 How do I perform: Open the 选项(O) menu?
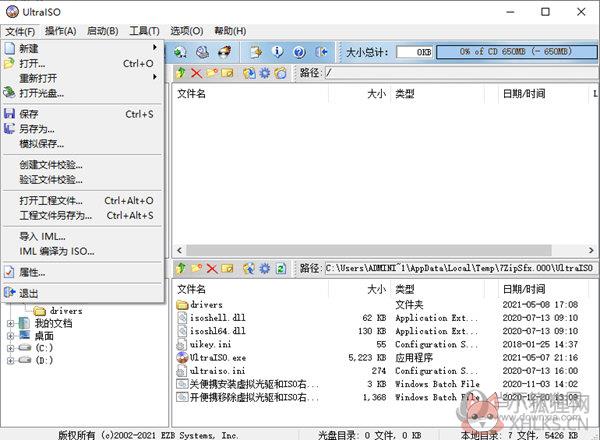pos(186,31)
